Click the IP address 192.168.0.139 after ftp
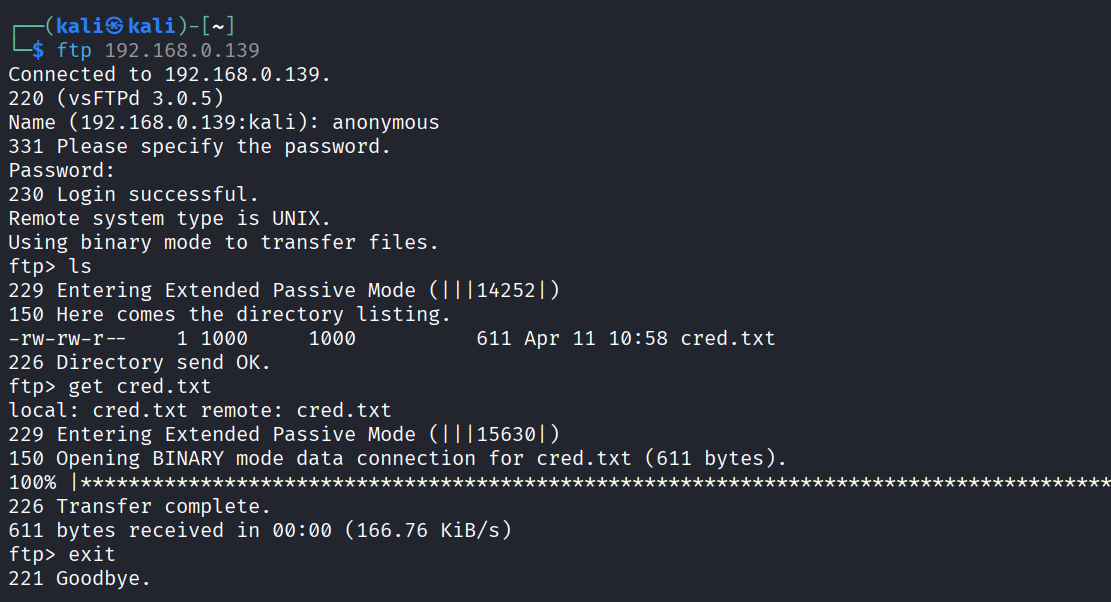 (x=182, y=50)
